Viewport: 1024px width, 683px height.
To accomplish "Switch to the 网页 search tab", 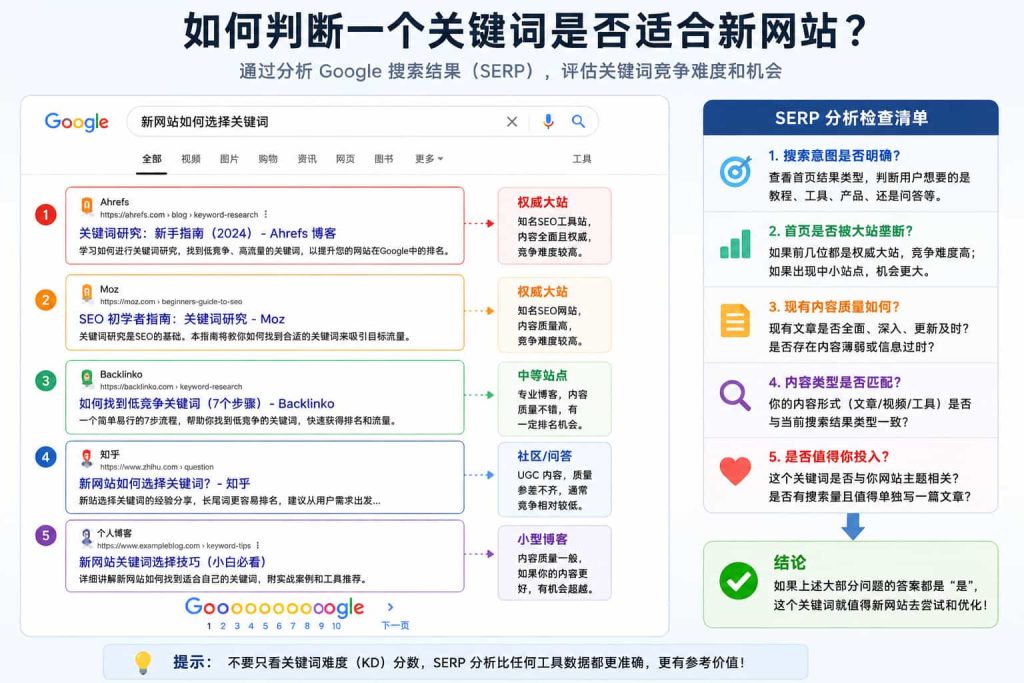I will pos(345,159).
